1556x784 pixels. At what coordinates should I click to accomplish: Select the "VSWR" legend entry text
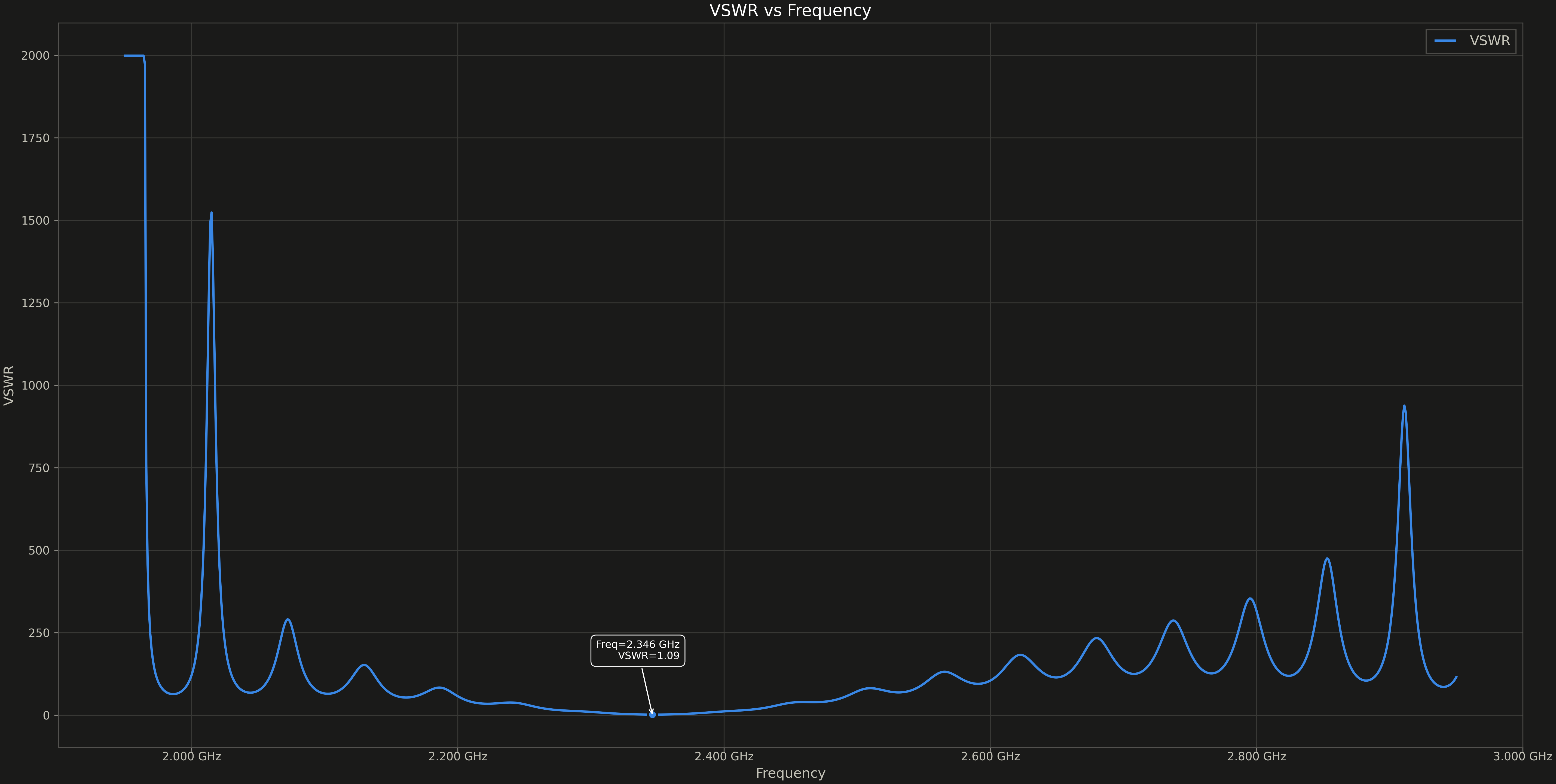1490,41
